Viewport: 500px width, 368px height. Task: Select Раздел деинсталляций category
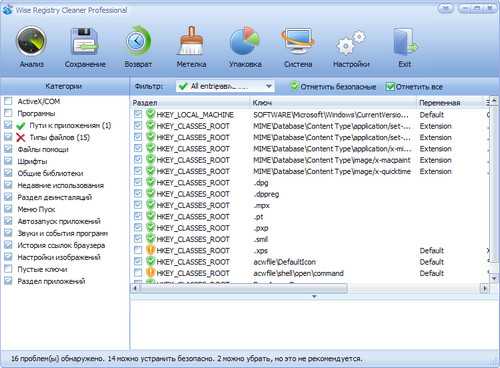click(55, 197)
